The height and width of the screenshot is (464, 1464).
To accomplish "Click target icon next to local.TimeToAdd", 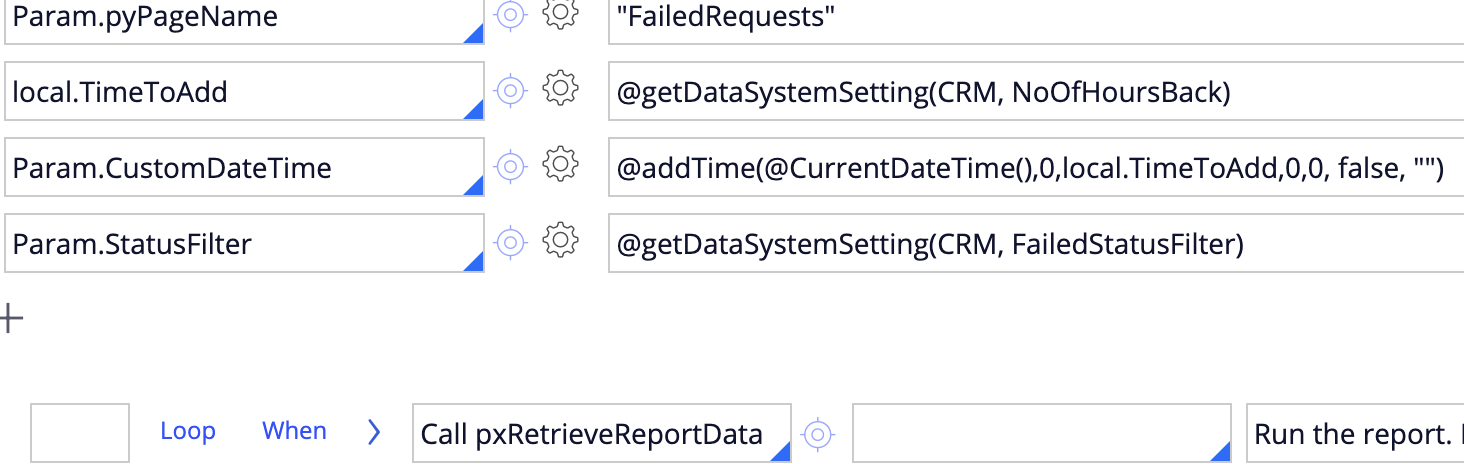I will [511, 90].
